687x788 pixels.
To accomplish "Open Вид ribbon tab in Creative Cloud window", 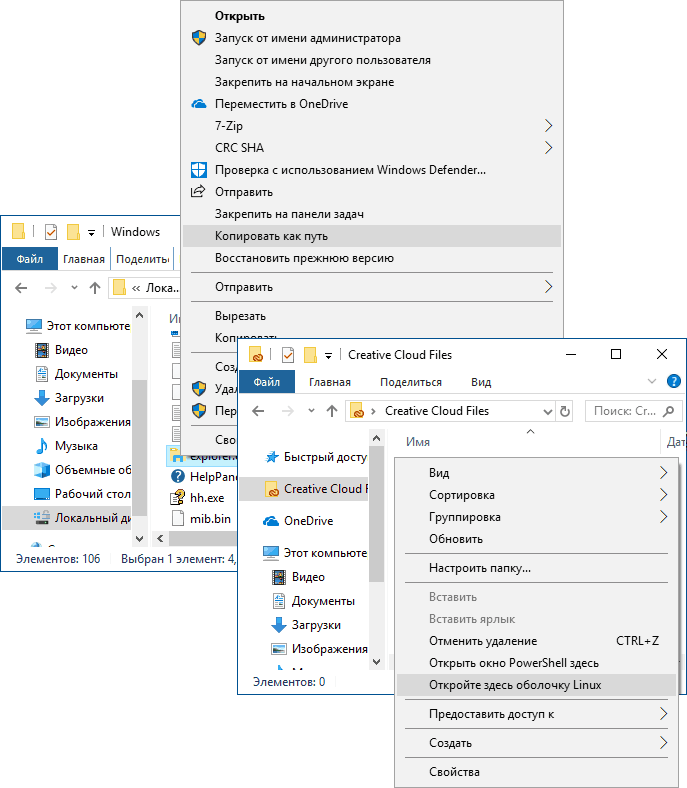I will point(481,382).
